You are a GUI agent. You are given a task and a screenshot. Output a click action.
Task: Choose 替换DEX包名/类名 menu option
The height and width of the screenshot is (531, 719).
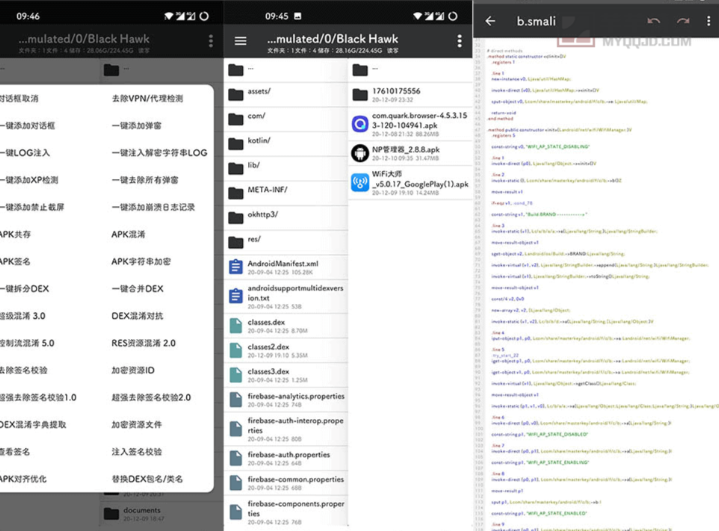147,479
